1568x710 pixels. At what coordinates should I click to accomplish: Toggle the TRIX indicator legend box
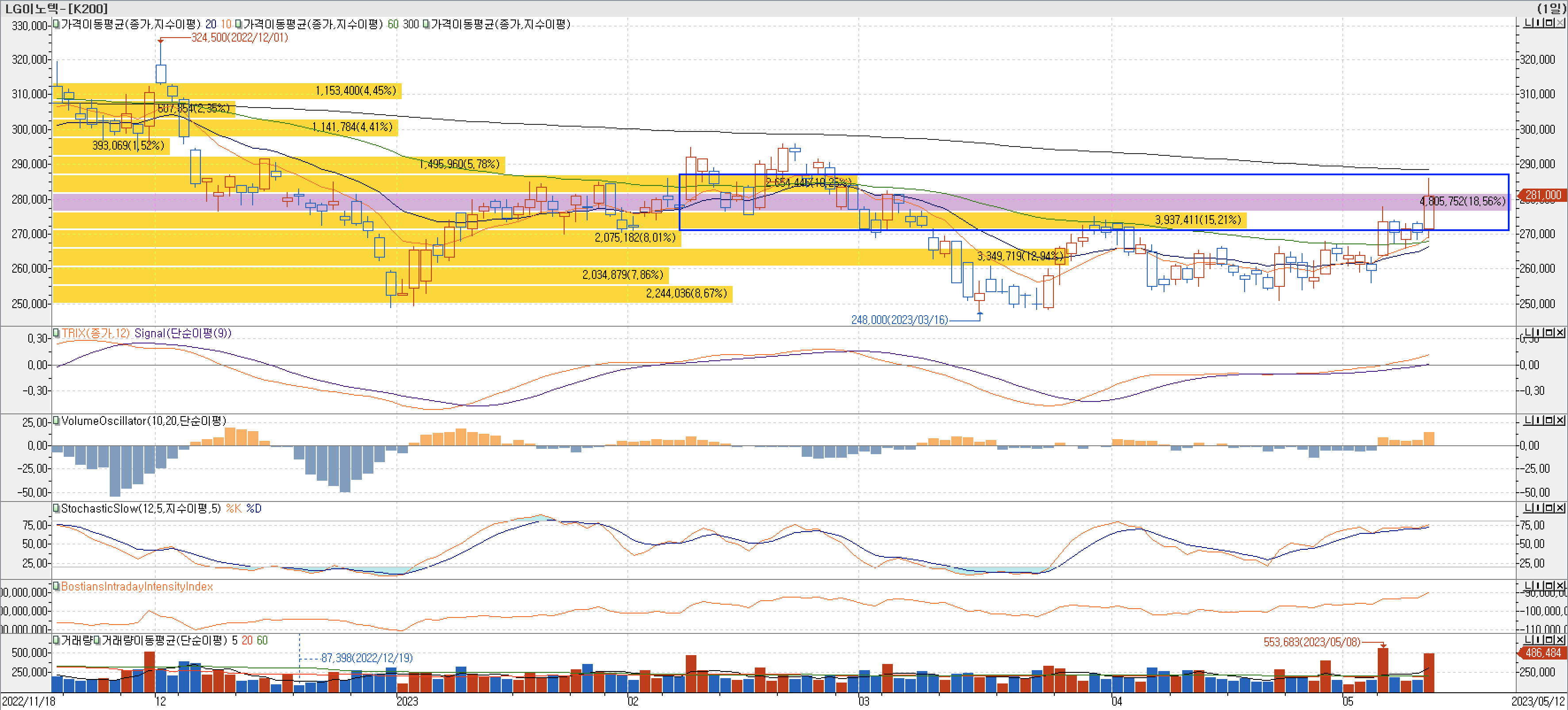tap(57, 333)
